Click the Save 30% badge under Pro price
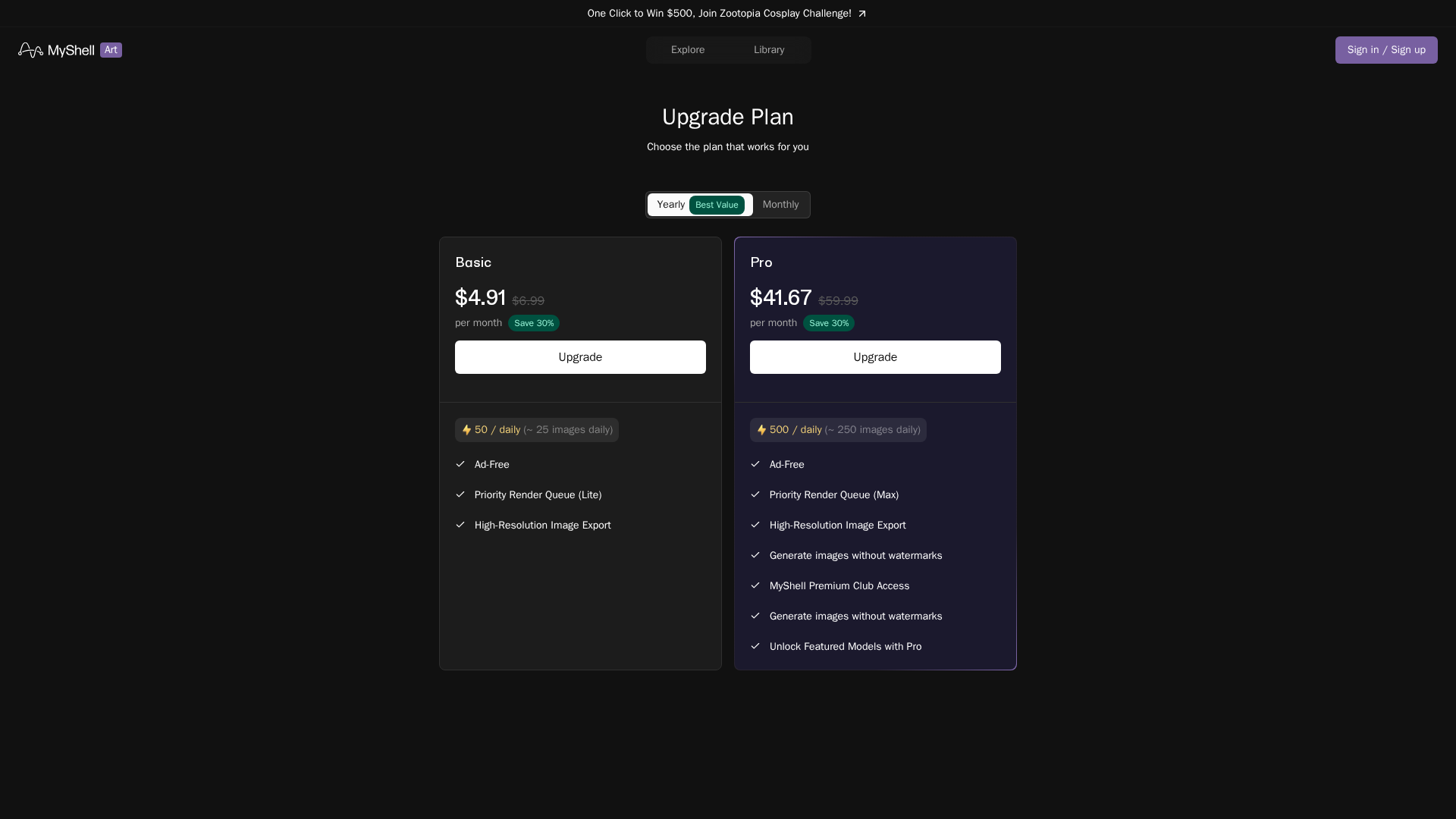 point(829,323)
